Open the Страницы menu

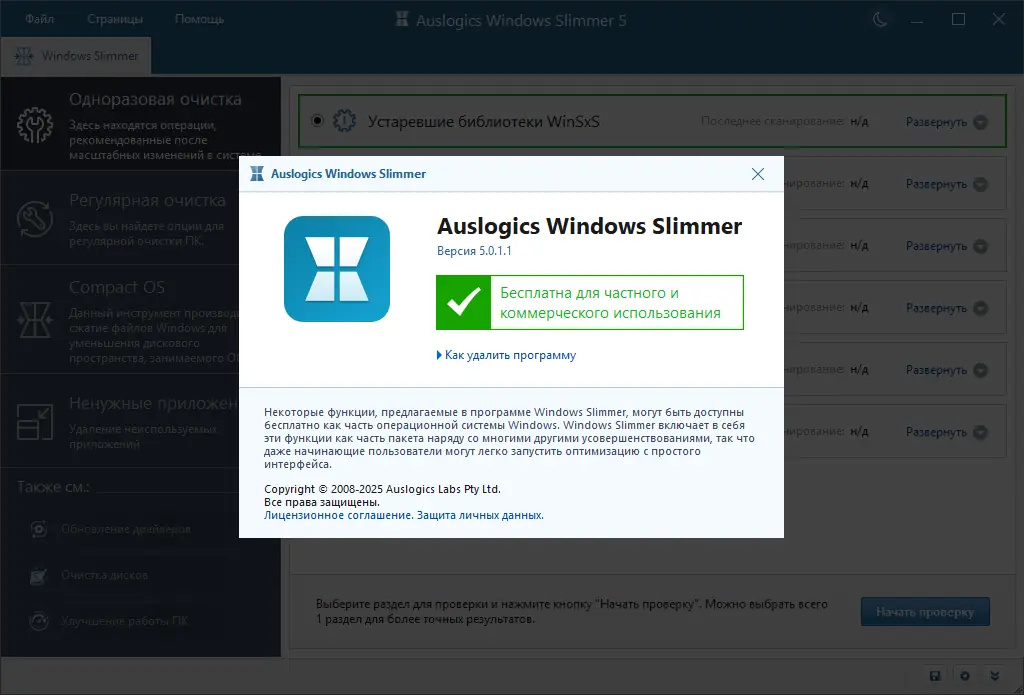click(115, 19)
